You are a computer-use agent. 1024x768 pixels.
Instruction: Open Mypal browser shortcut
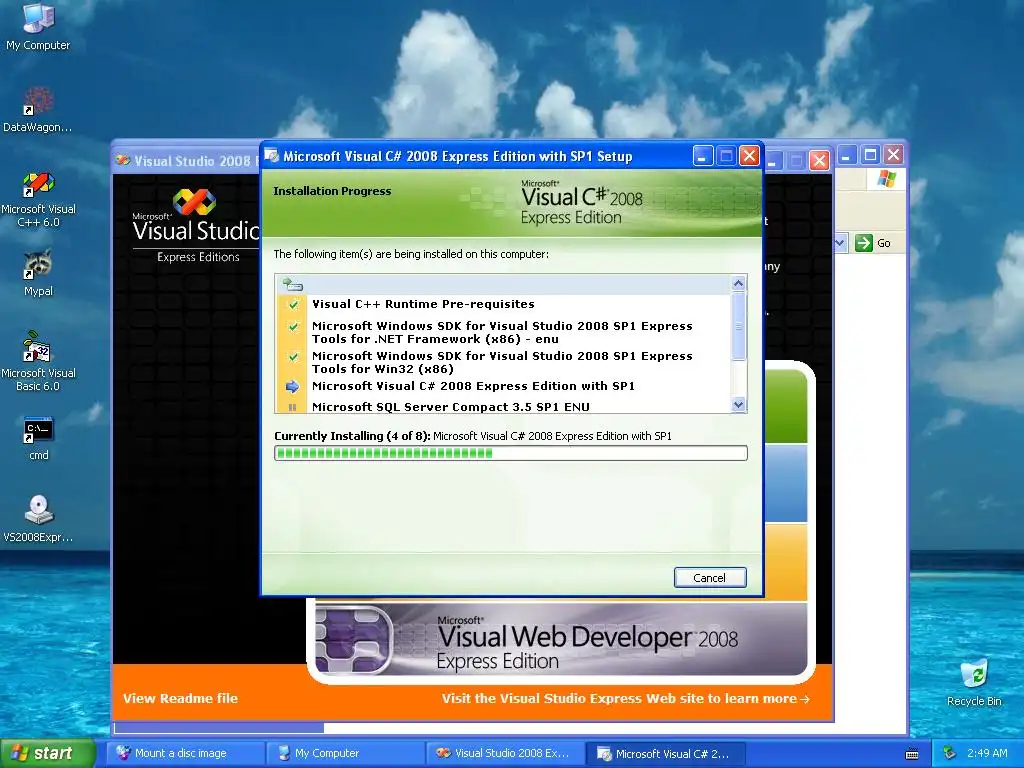[x=38, y=274]
